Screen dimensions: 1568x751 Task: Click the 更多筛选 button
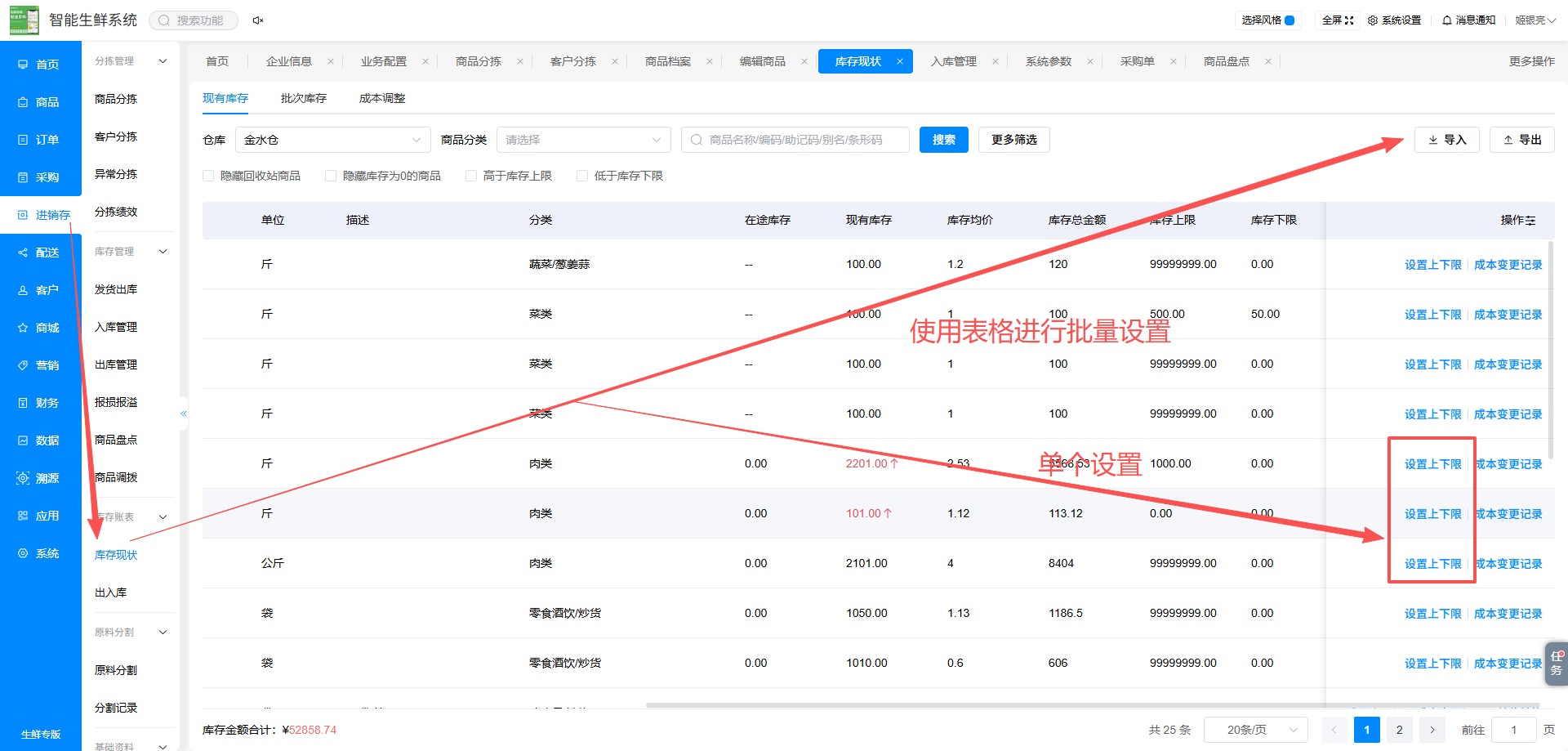tap(1014, 140)
